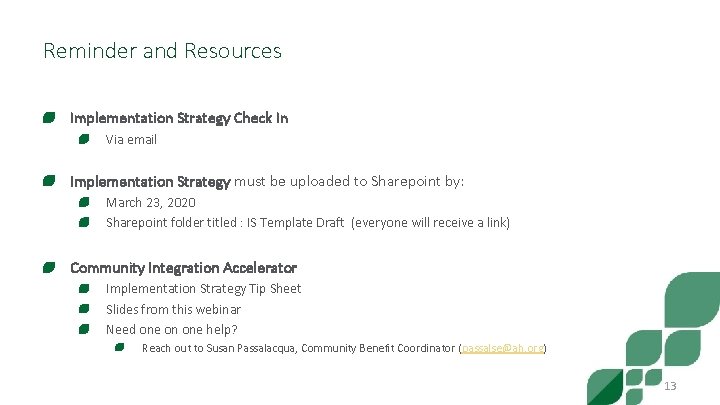Click the leaf bullet beside Implementation Strategy Check In
This screenshot has height=405, width=720.
(49, 118)
